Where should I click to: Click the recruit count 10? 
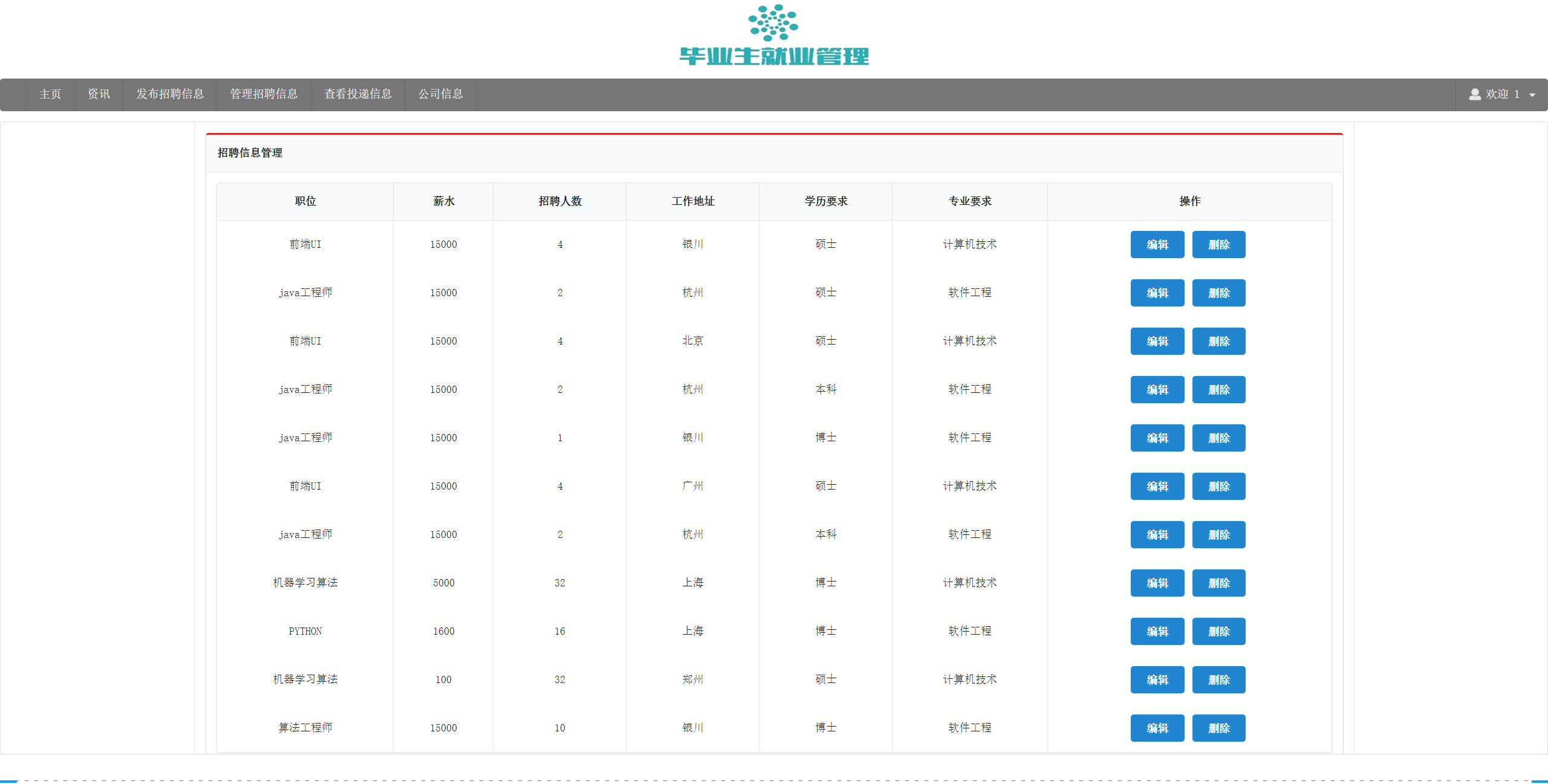tap(560, 728)
